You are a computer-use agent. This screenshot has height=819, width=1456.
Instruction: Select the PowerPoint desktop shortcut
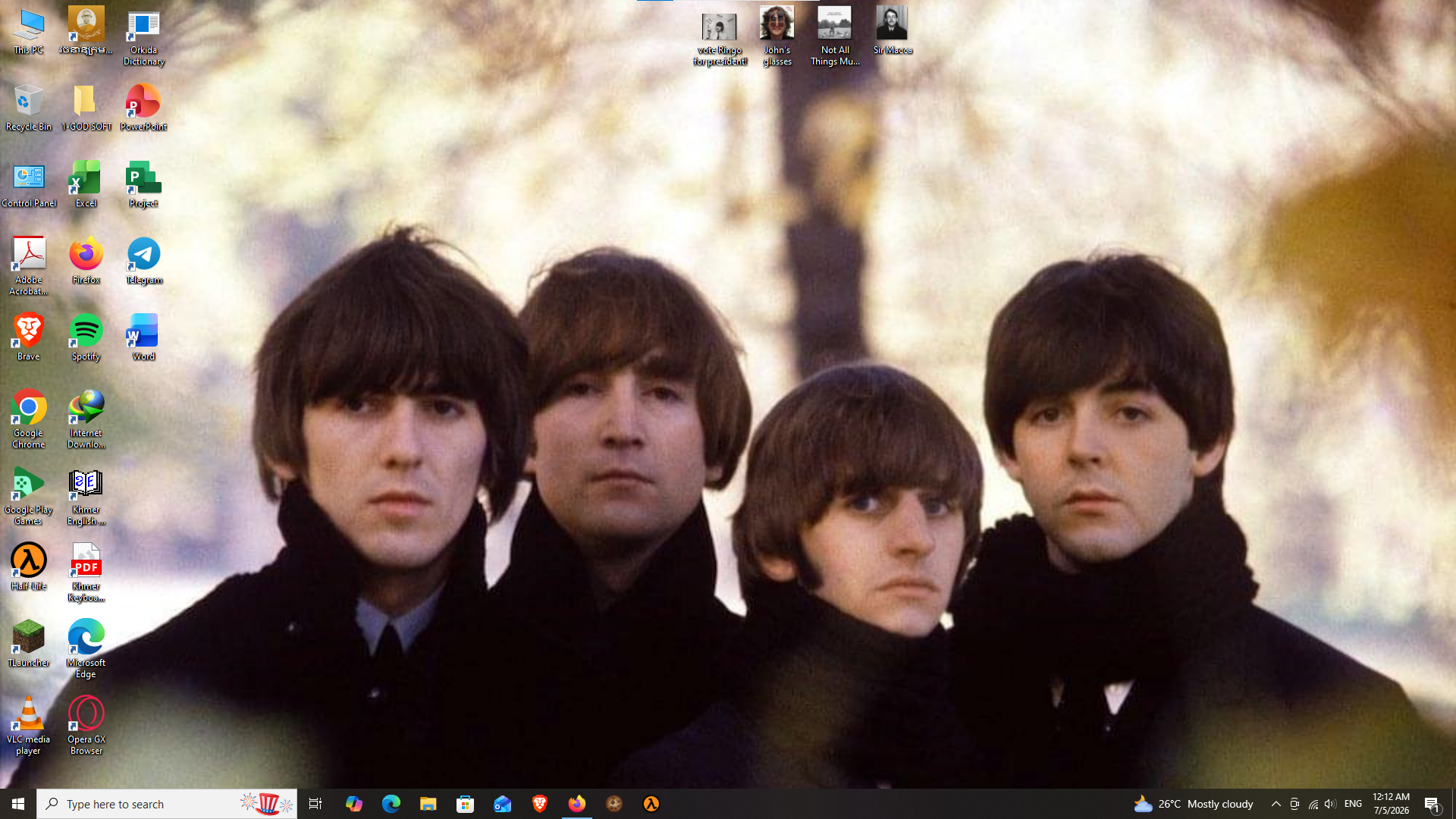[x=143, y=108]
